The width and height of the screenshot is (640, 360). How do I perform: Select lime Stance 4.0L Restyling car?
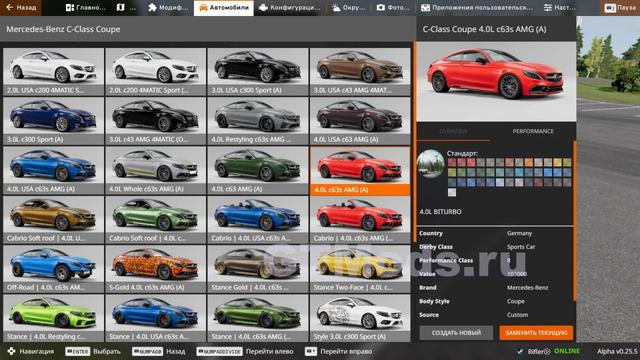(x=53, y=318)
